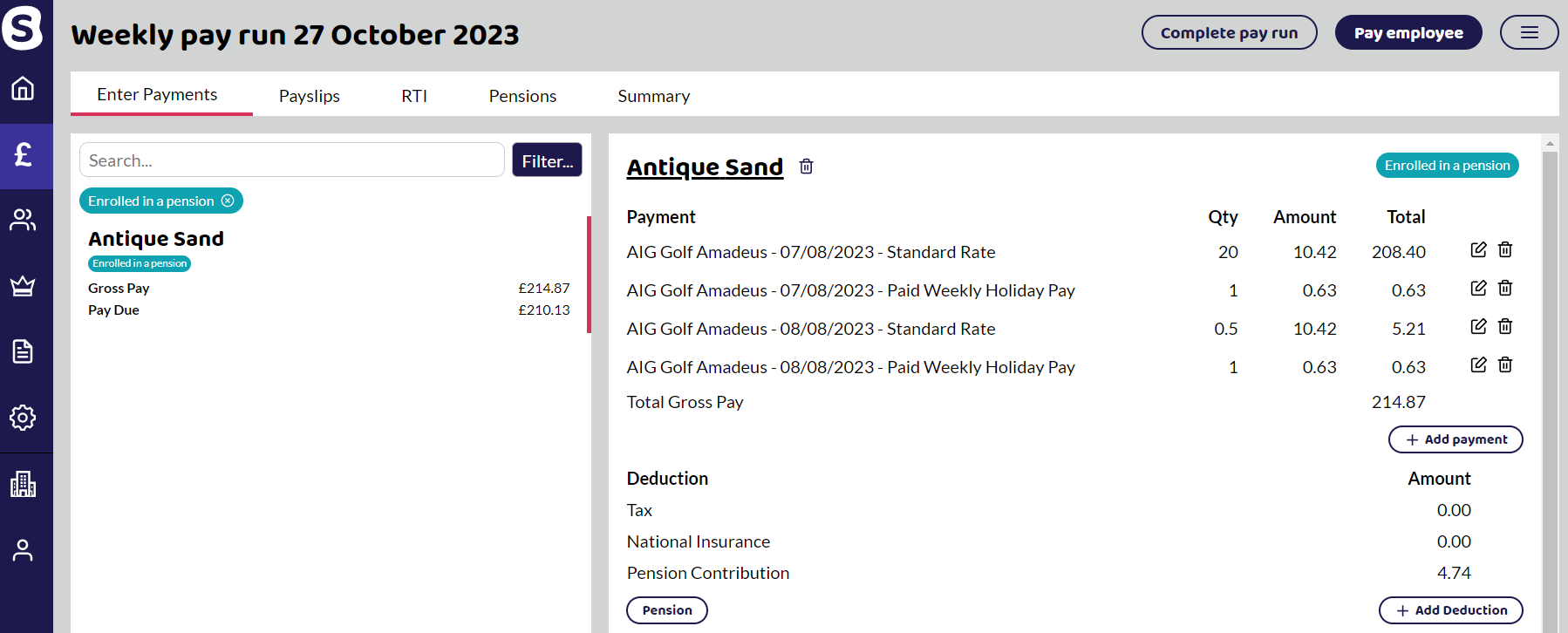Viewport: 1568px width, 633px height.
Task: Switch to the Payslips tab
Action: tap(310, 96)
